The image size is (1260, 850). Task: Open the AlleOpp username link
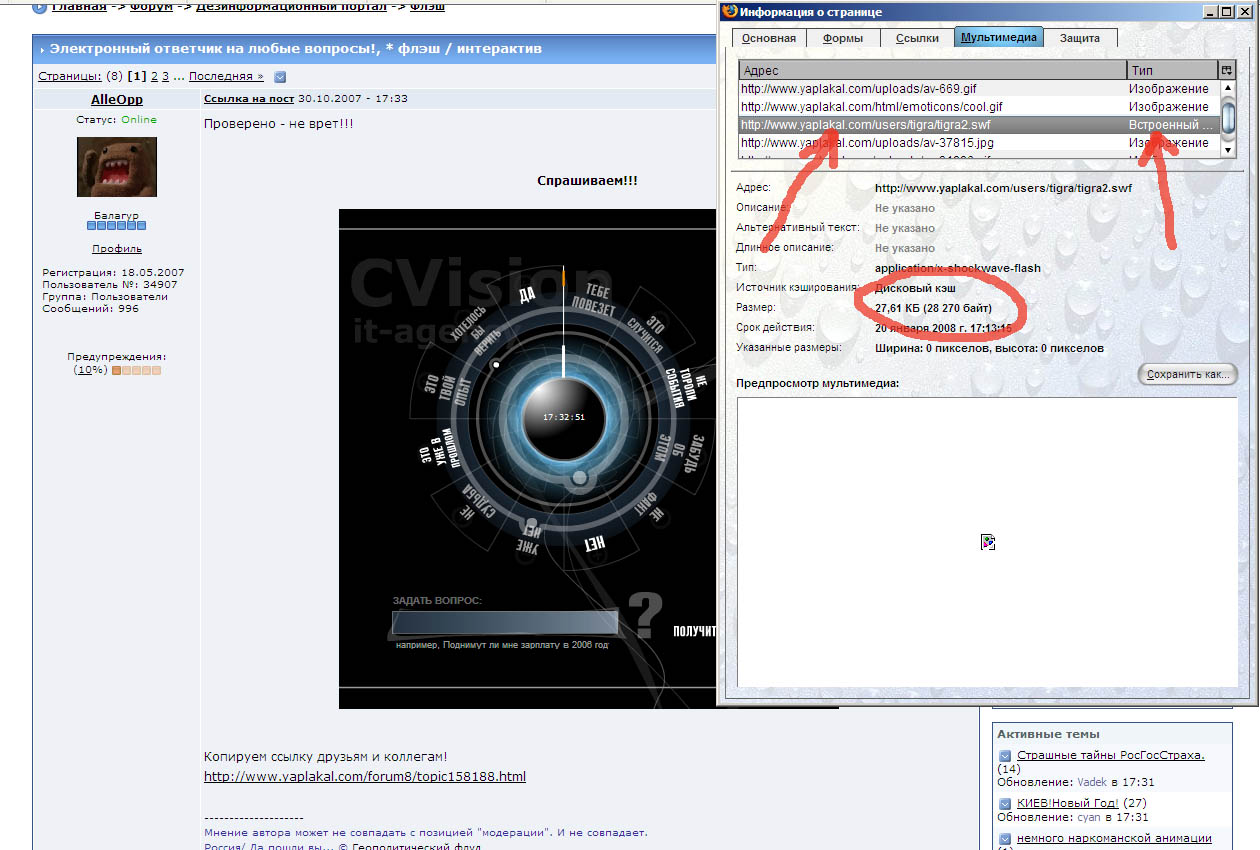(x=117, y=99)
